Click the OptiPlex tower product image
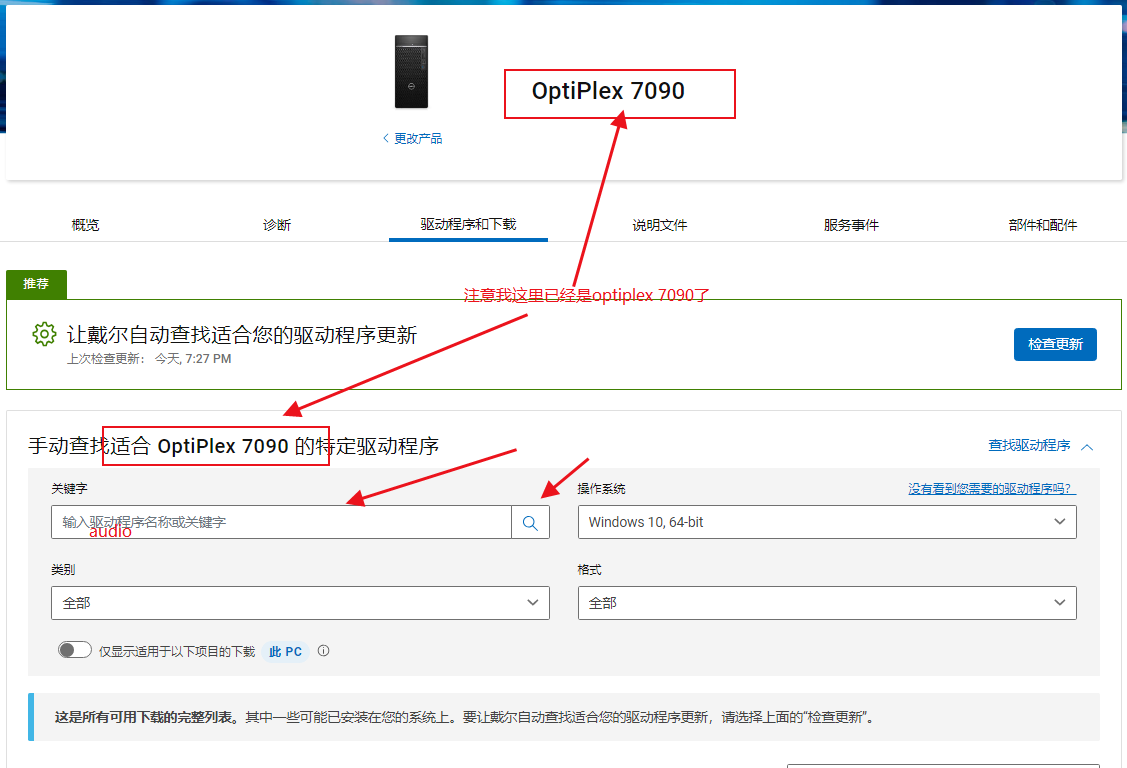1127x768 pixels. (411, 72)
